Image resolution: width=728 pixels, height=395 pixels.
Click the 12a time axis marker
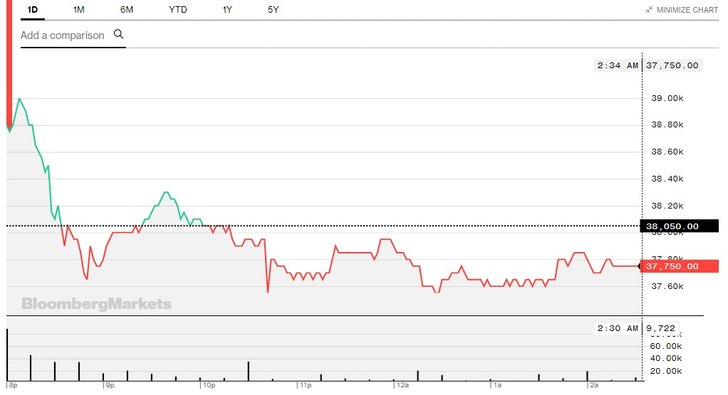(402, 385)
